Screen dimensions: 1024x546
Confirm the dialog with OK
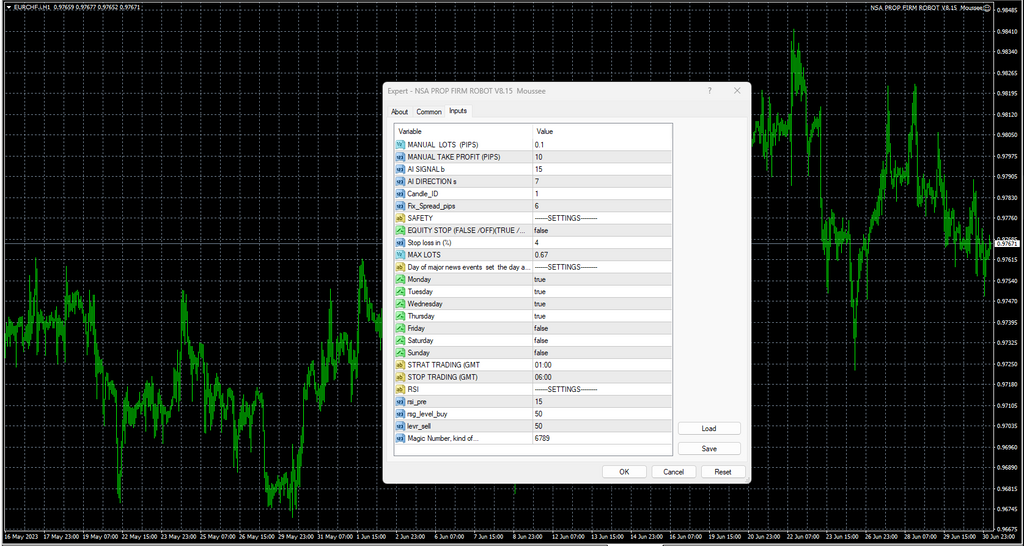tap(624, 472)
